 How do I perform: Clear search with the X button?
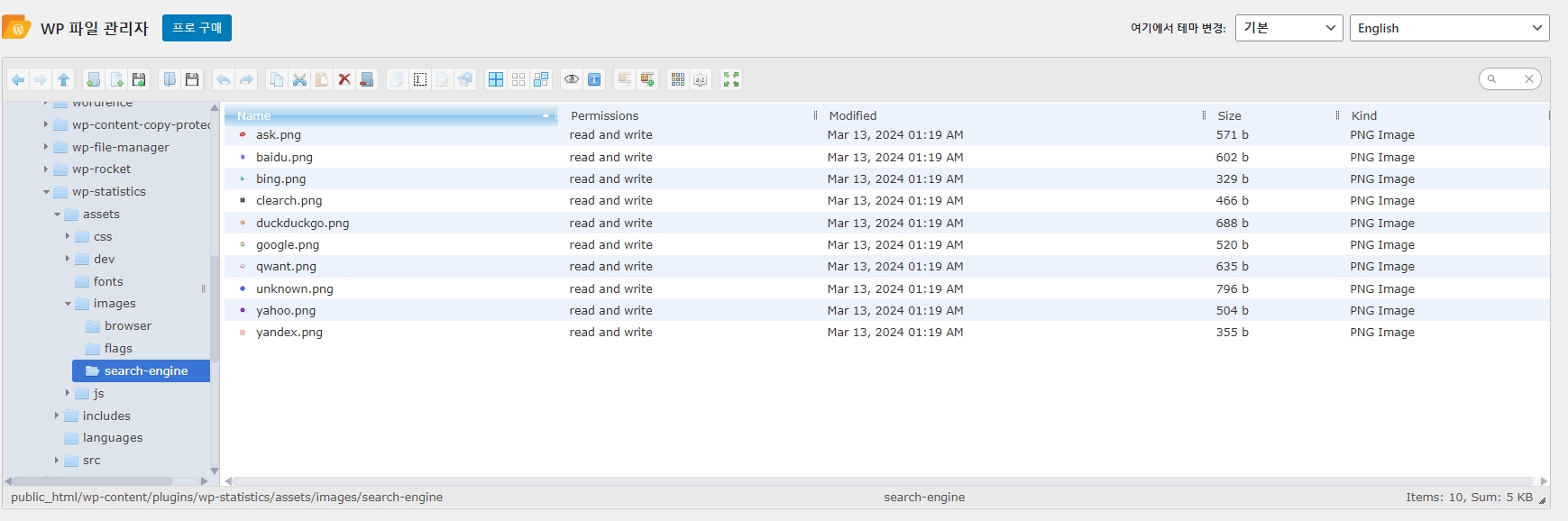tap(1529, 79)
